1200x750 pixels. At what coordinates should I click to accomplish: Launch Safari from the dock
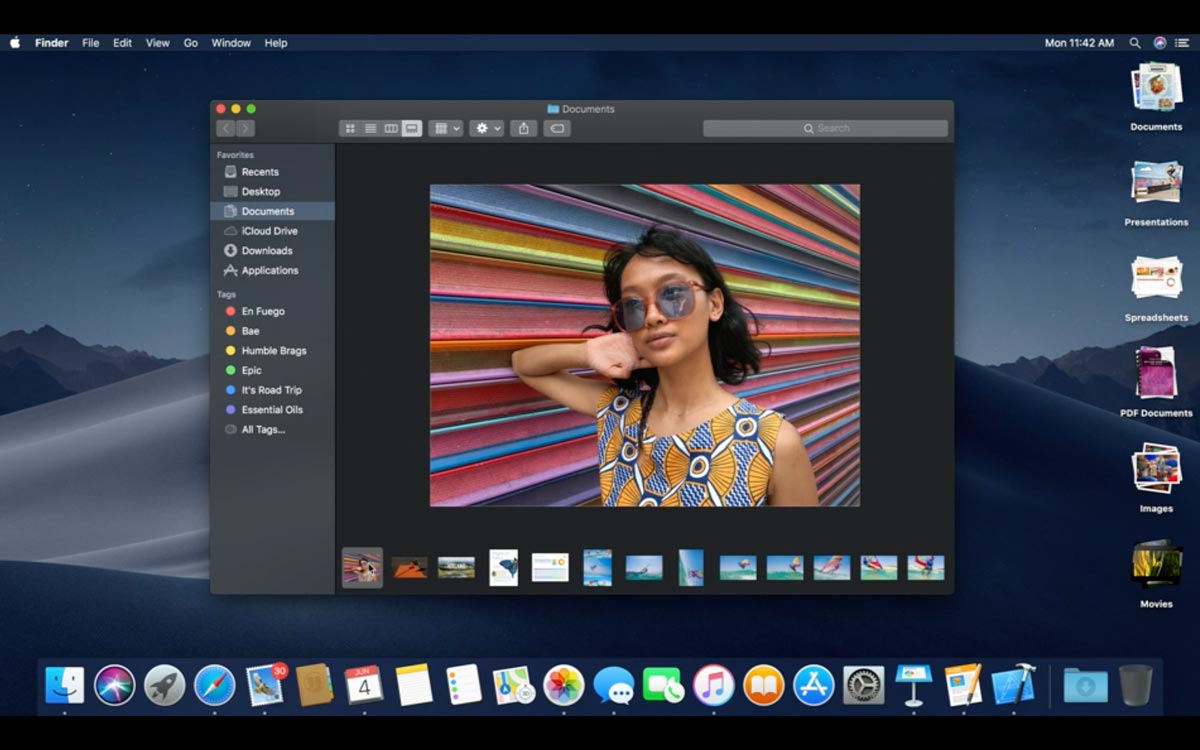tap(214, 685)
